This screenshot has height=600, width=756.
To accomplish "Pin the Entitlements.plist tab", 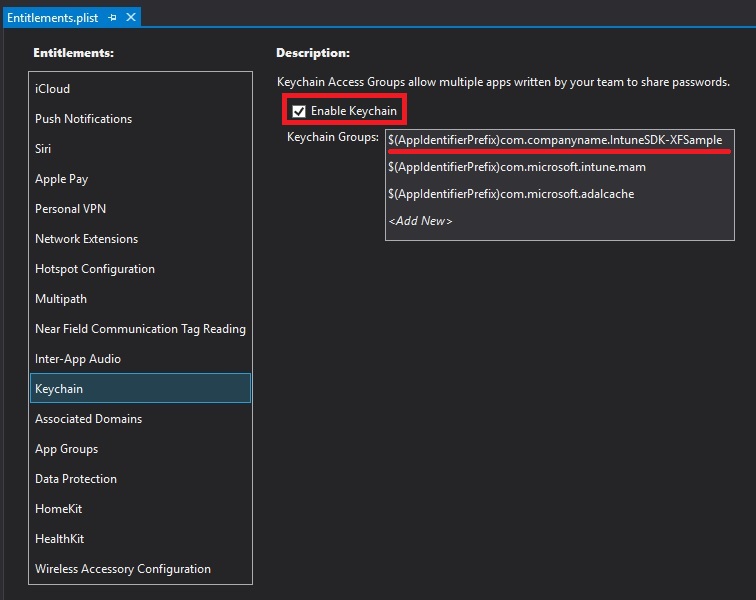I will tap(112, 18).
